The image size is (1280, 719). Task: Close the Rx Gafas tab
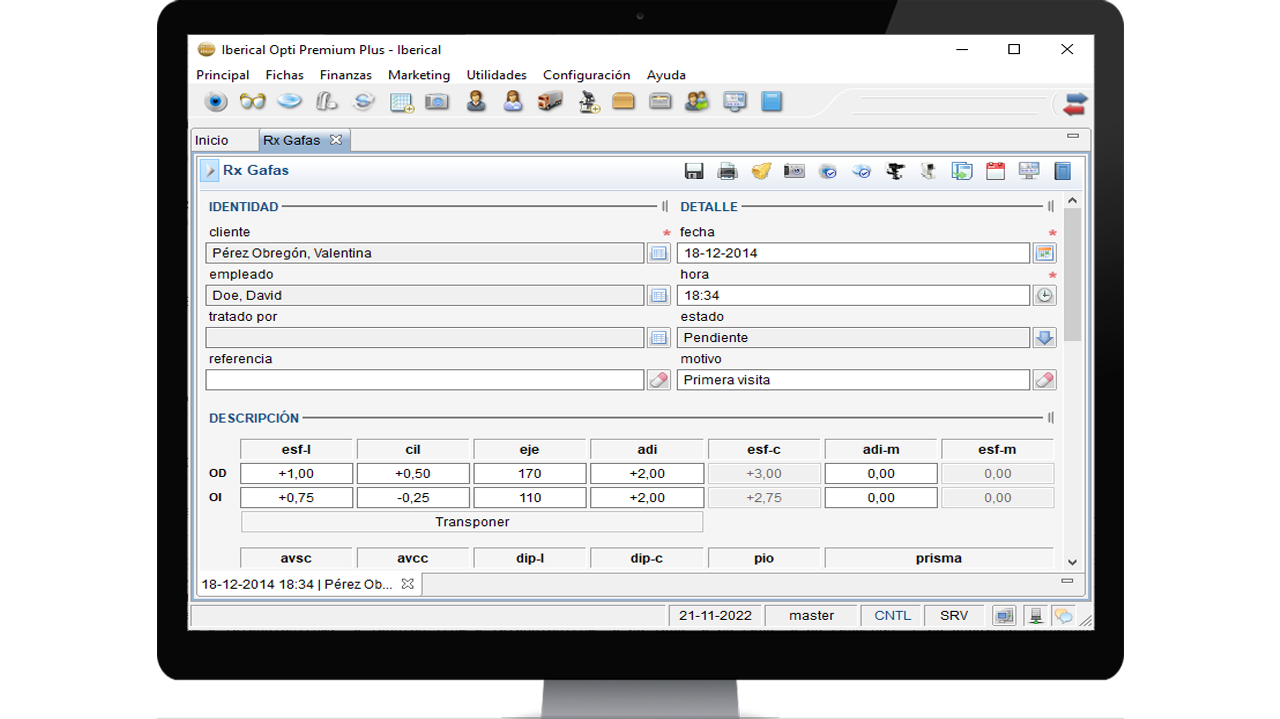click(336, 140)
